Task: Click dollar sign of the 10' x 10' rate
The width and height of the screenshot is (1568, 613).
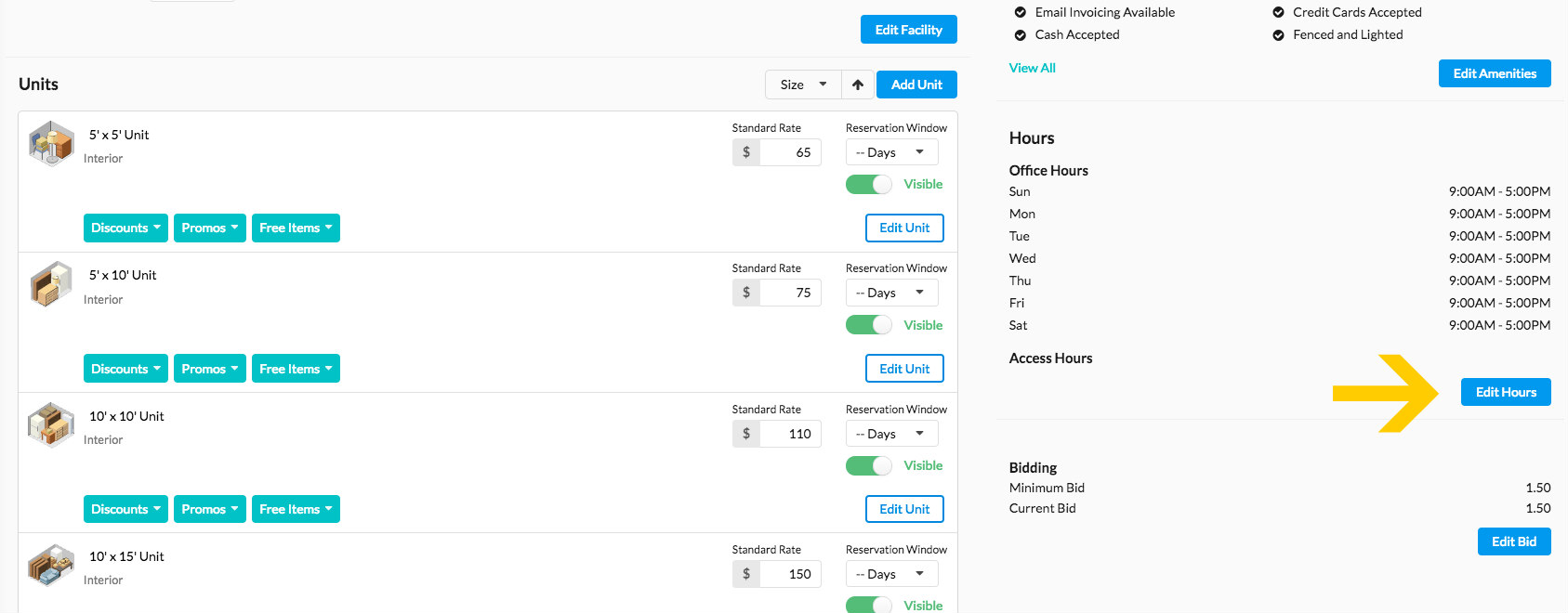Action: [746, 434]
